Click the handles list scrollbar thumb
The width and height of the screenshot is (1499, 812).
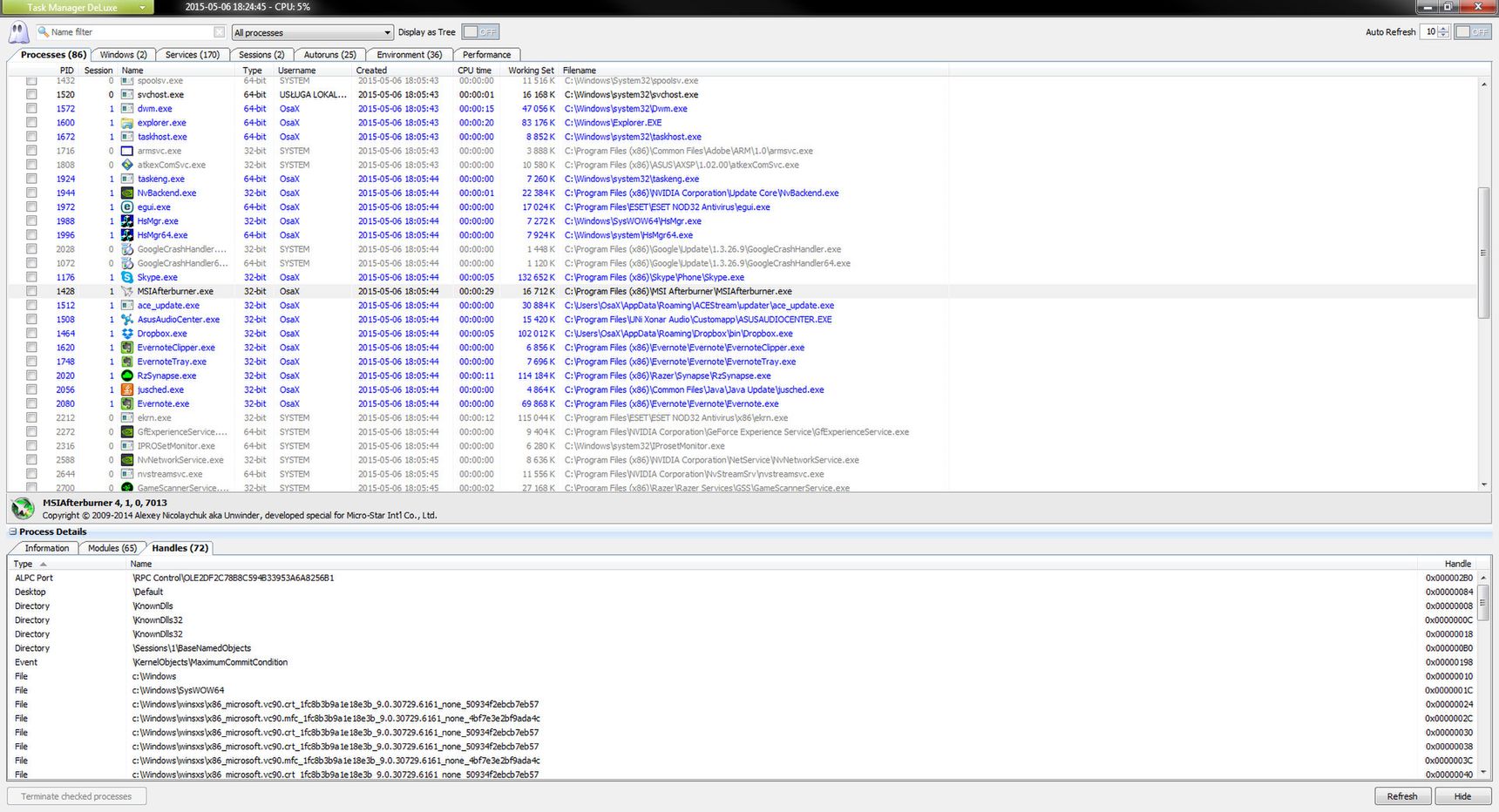click(1483, 603)
